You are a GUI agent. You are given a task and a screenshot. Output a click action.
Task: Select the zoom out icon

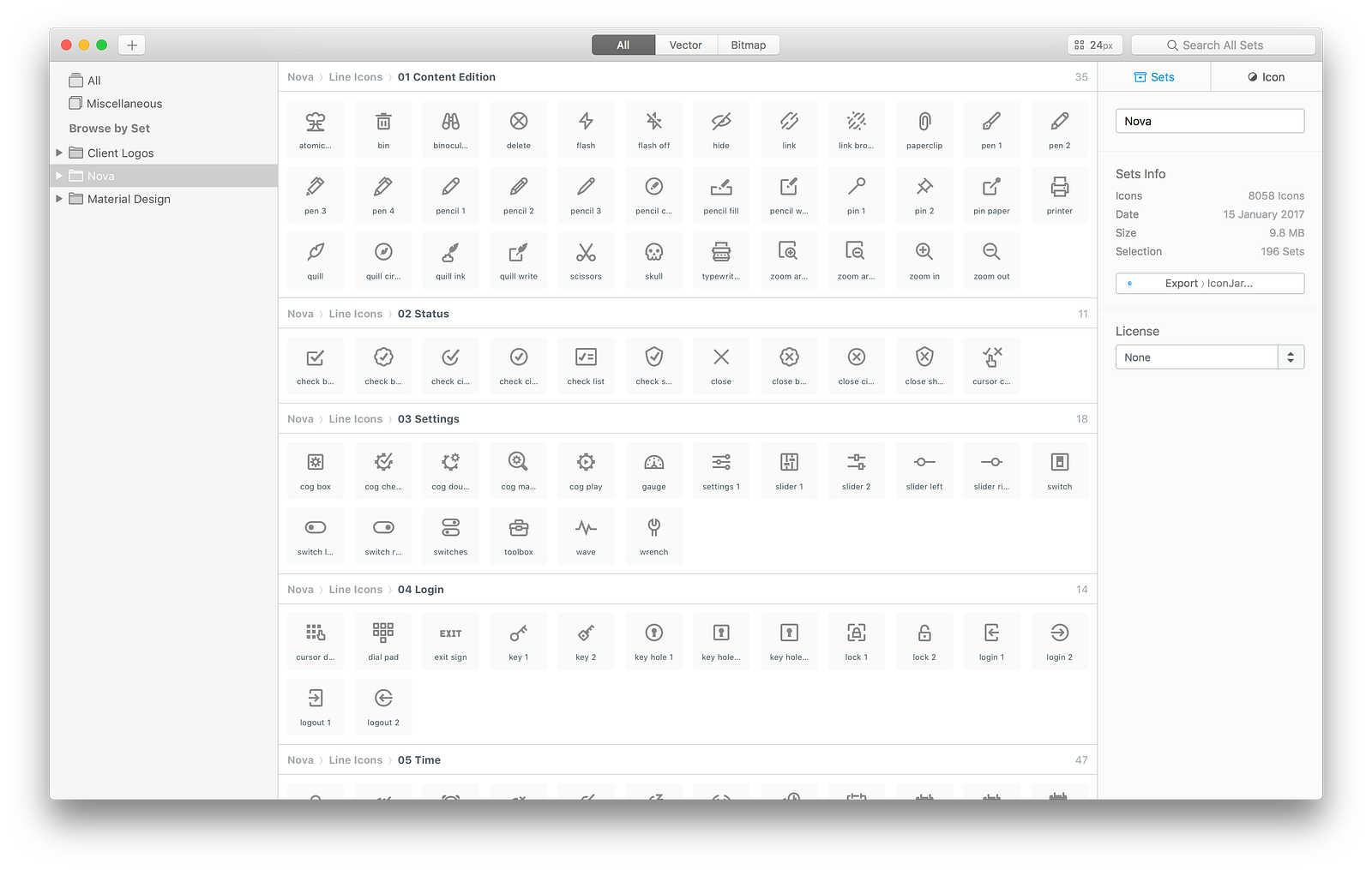click(x=992, y=260)
